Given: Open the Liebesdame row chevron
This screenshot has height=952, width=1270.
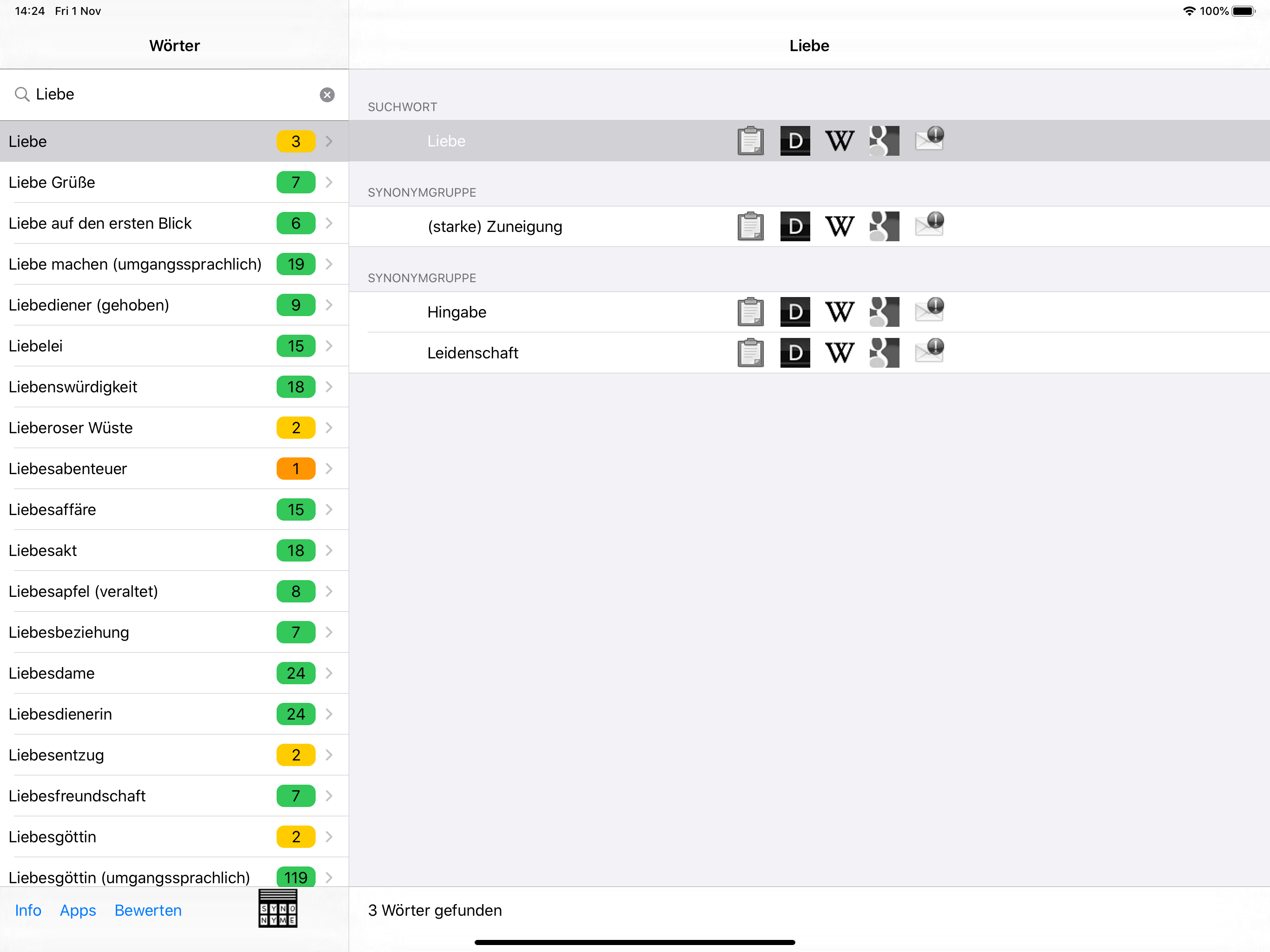Looking at the screenshot, I should click(329, 673).
